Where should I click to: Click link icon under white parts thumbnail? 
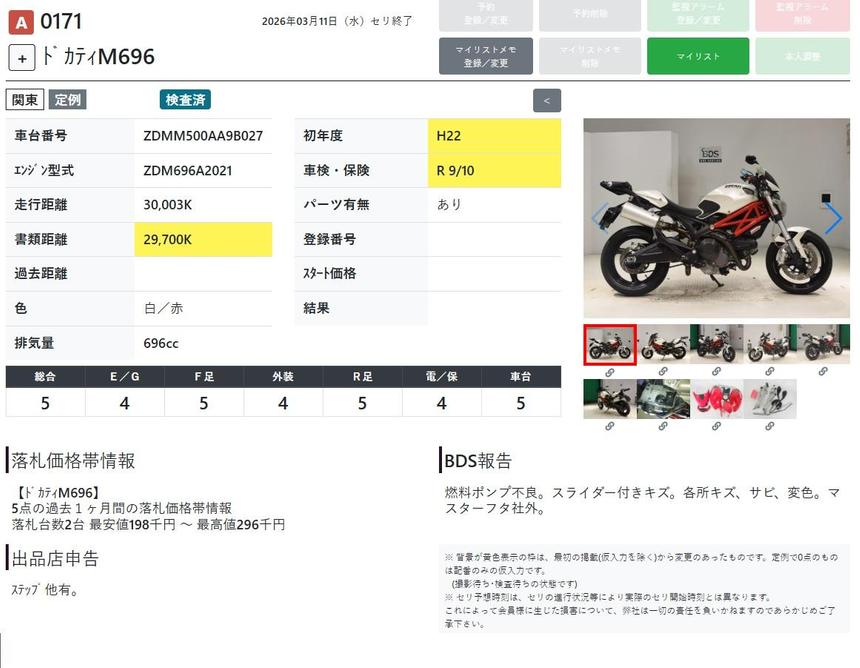pos(769,426)
